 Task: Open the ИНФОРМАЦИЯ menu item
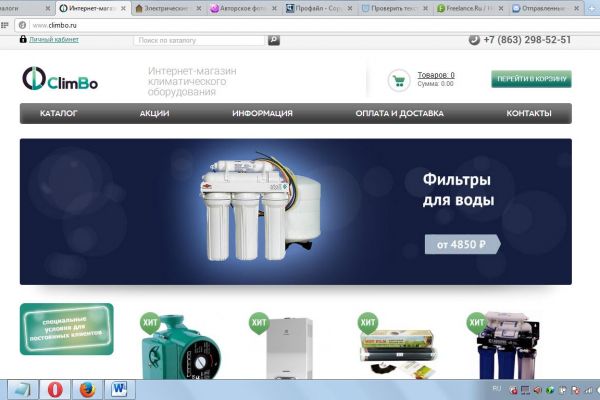262,113
